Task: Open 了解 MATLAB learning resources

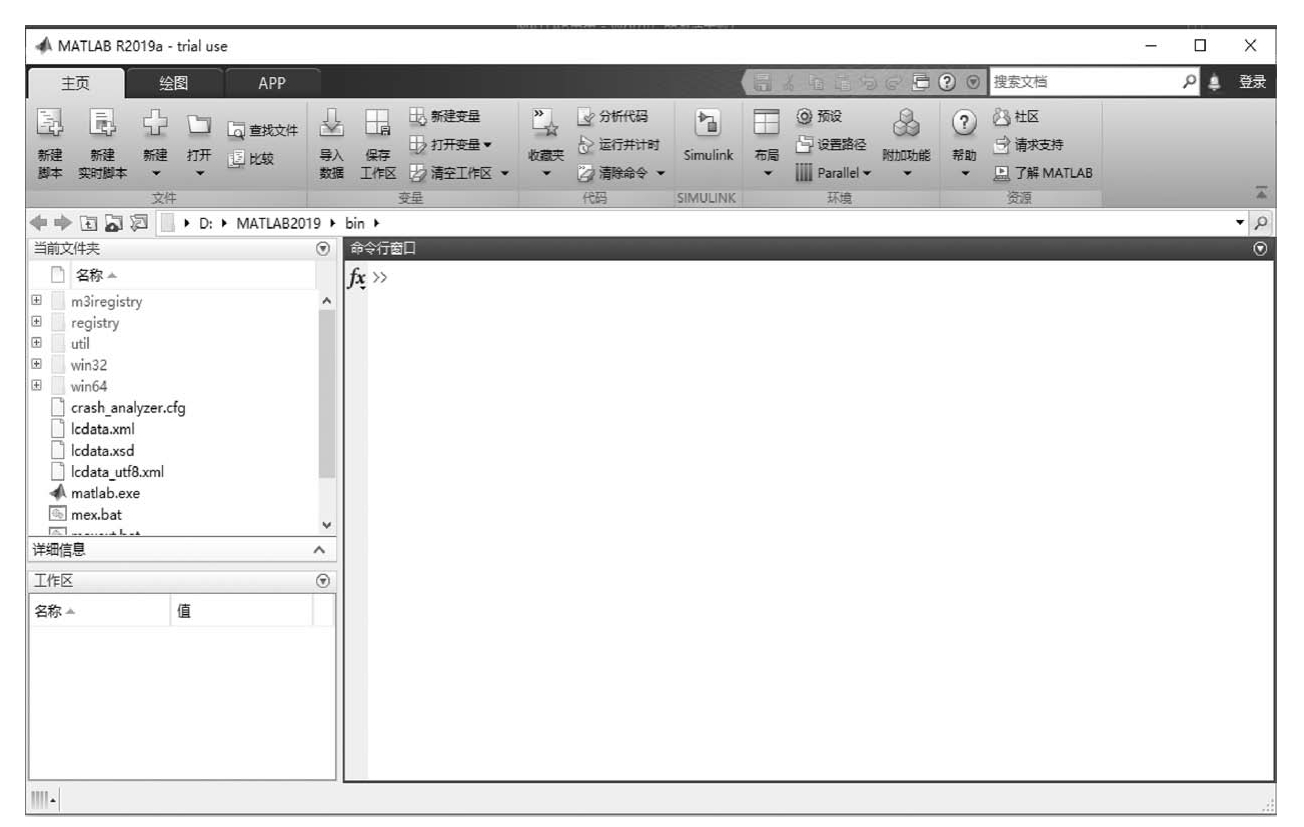Action: point(1042,172)
